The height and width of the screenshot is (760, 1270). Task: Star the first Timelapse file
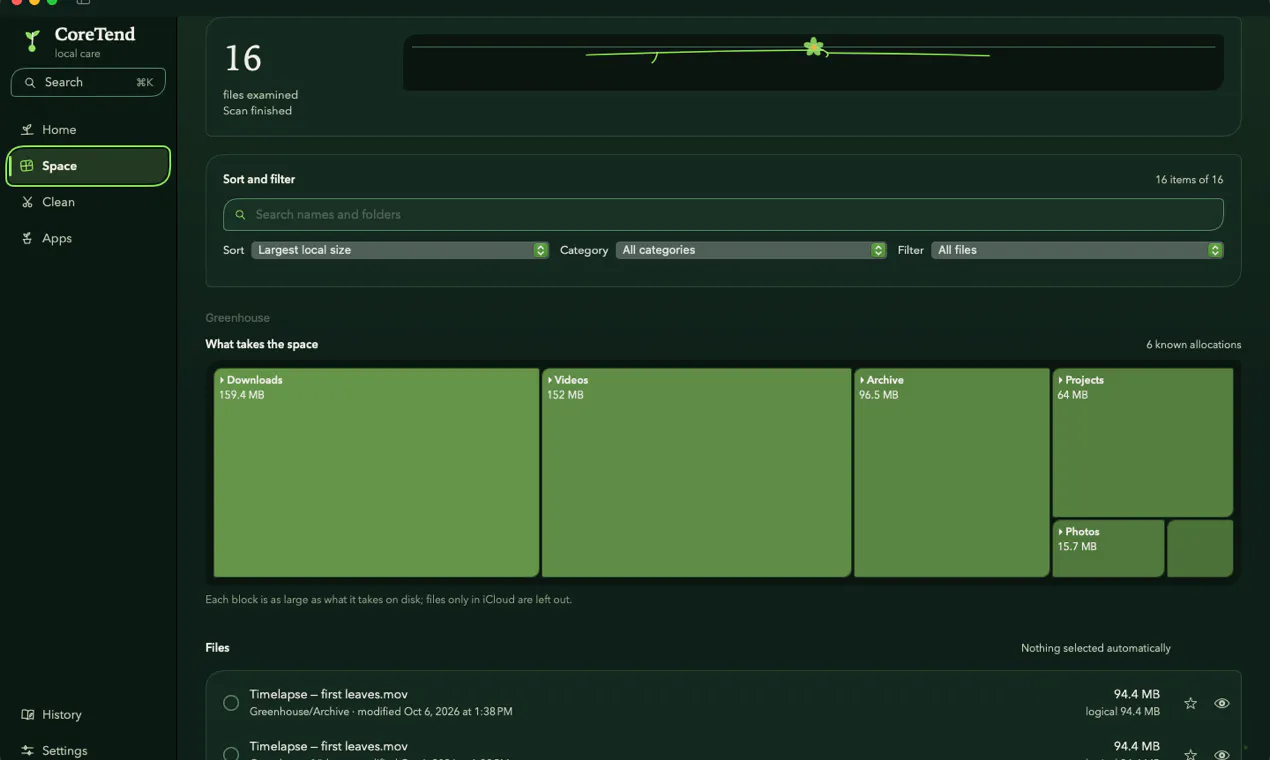(x=1190, y=703)
